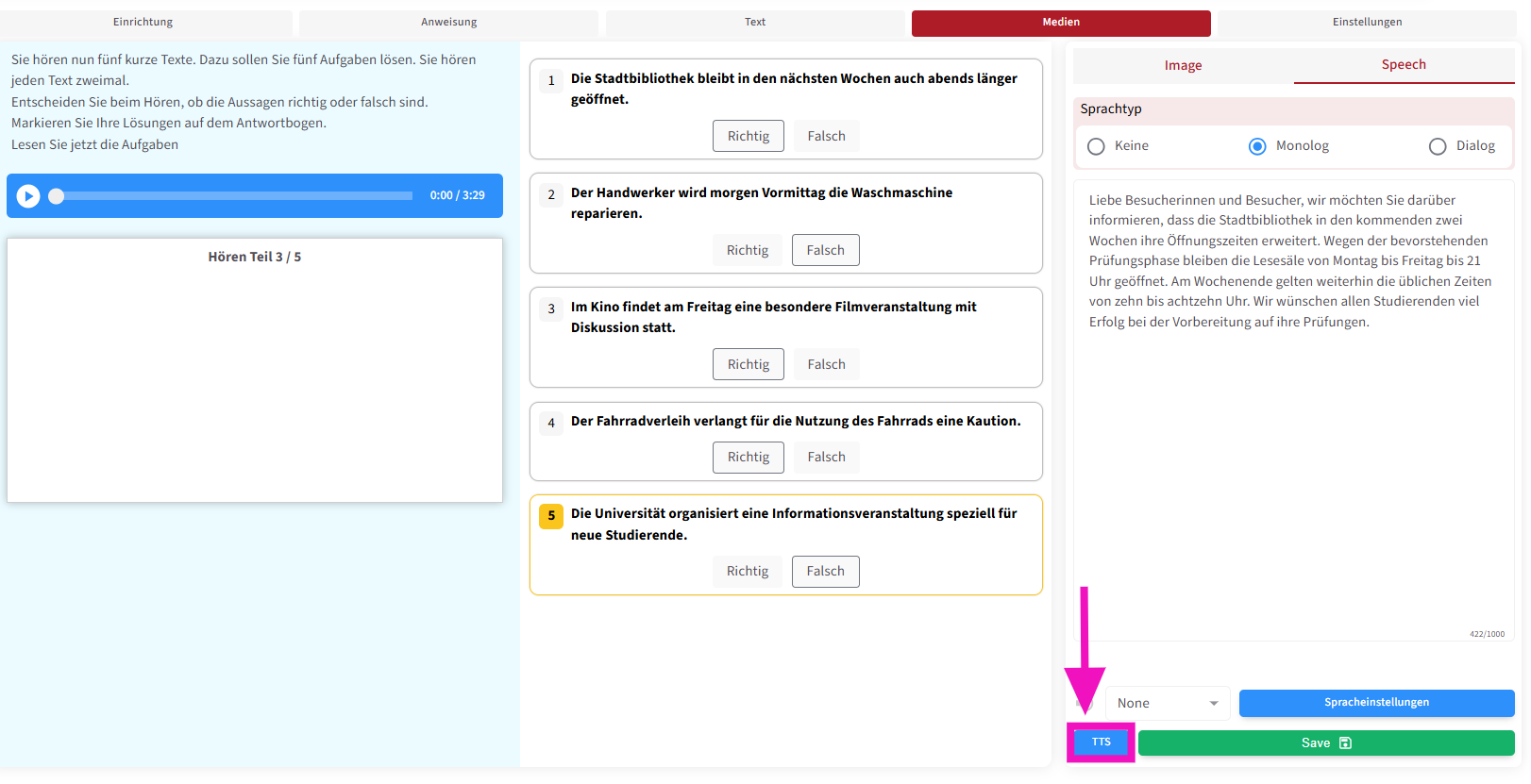Image resolution: width=1531 pixels, height=784 pixels.
Task: Mark question 1 as Richtig
Action: [748, 136]
